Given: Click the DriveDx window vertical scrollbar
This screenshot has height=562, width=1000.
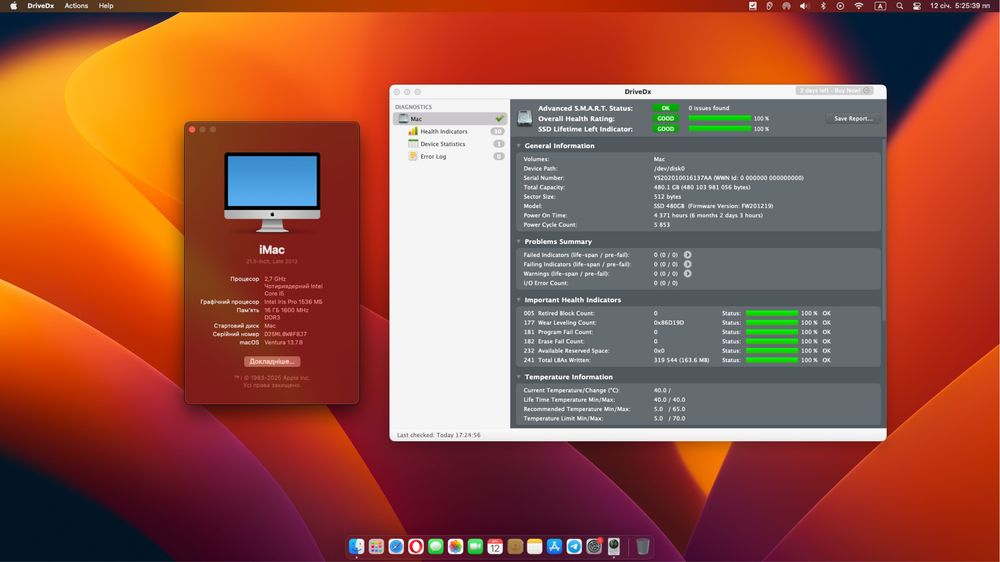Looking at the screenshot, I should pos(883,230).
